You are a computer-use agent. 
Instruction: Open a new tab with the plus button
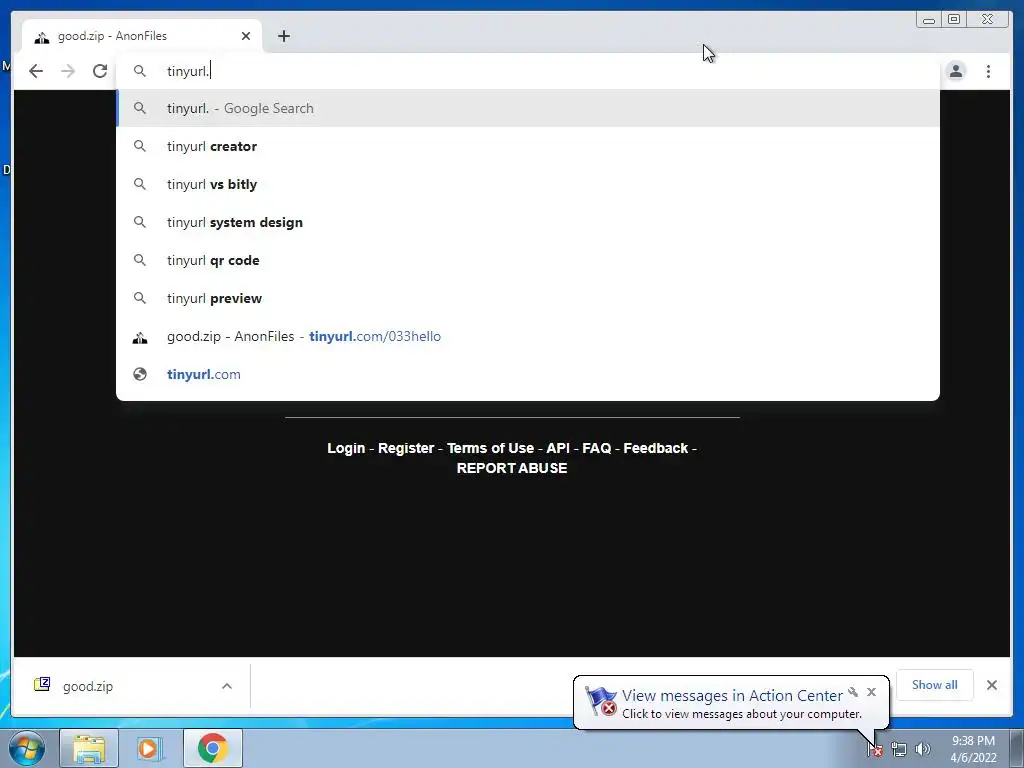283,36
